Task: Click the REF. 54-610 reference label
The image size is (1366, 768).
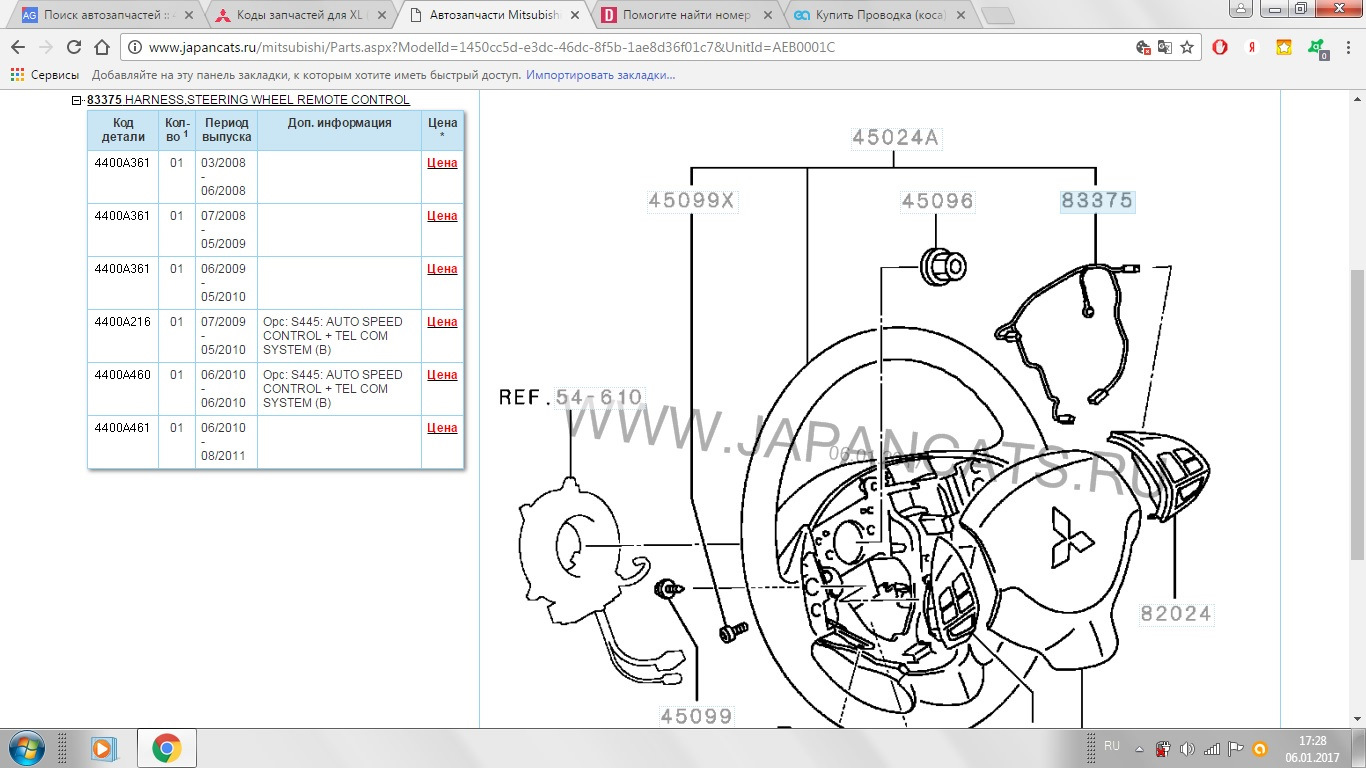Action: point(571,398)
